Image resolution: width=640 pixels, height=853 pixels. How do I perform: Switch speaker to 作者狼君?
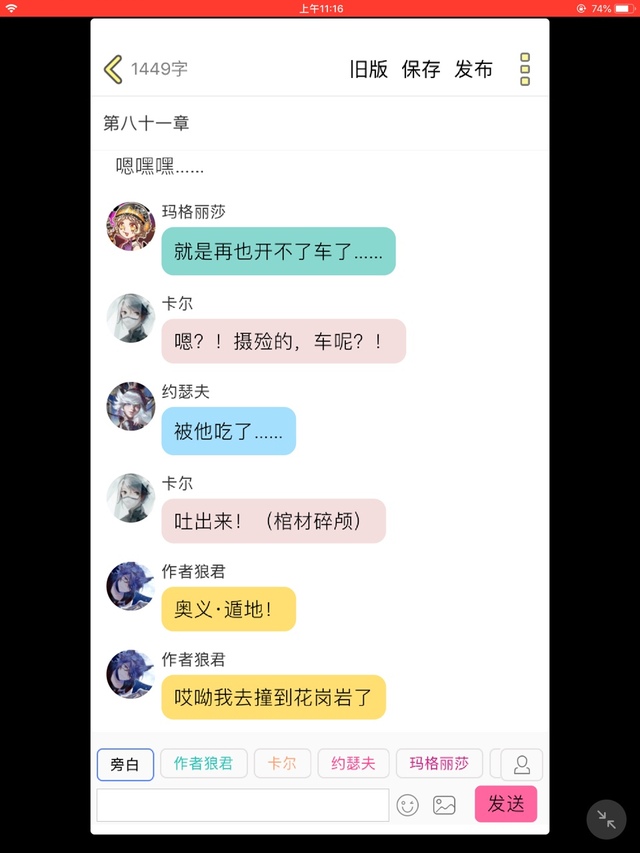click(204, 763)
